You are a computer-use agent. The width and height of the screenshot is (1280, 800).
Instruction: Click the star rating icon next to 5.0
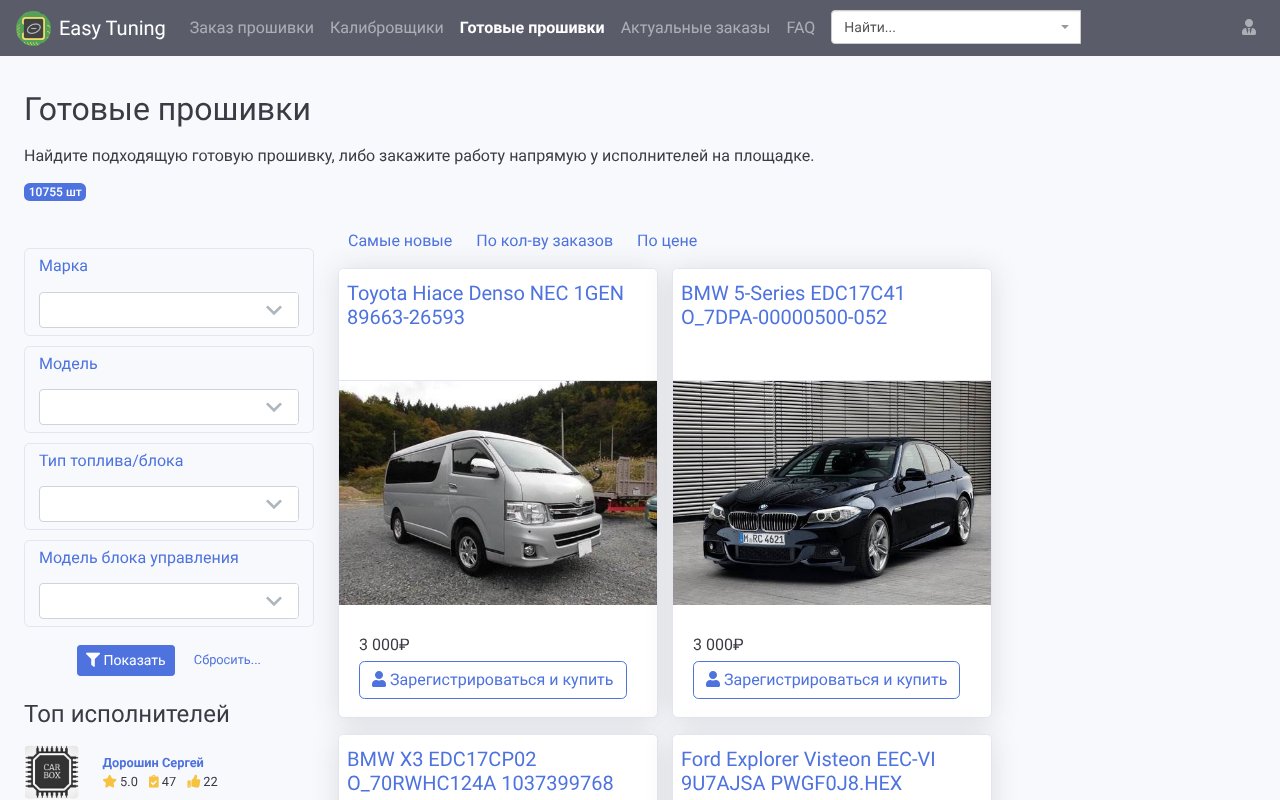click(109, 782)
